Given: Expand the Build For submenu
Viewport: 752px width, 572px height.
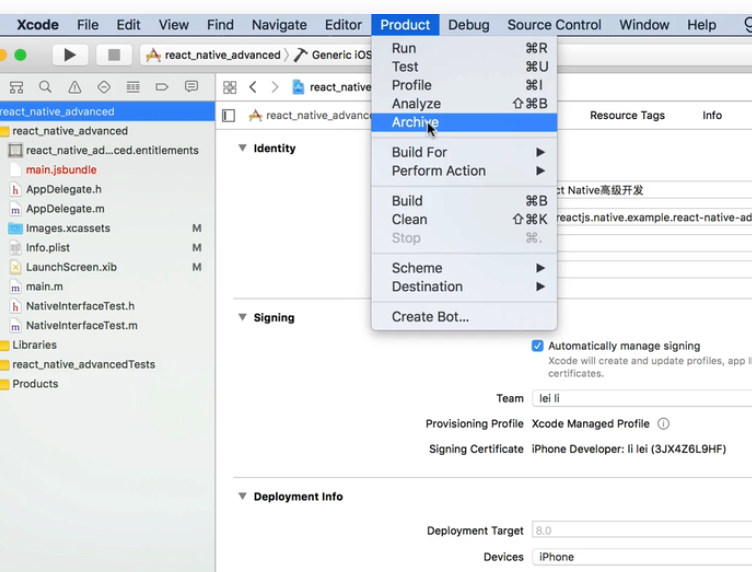Looking at the screenshot, I should point(464,152).
